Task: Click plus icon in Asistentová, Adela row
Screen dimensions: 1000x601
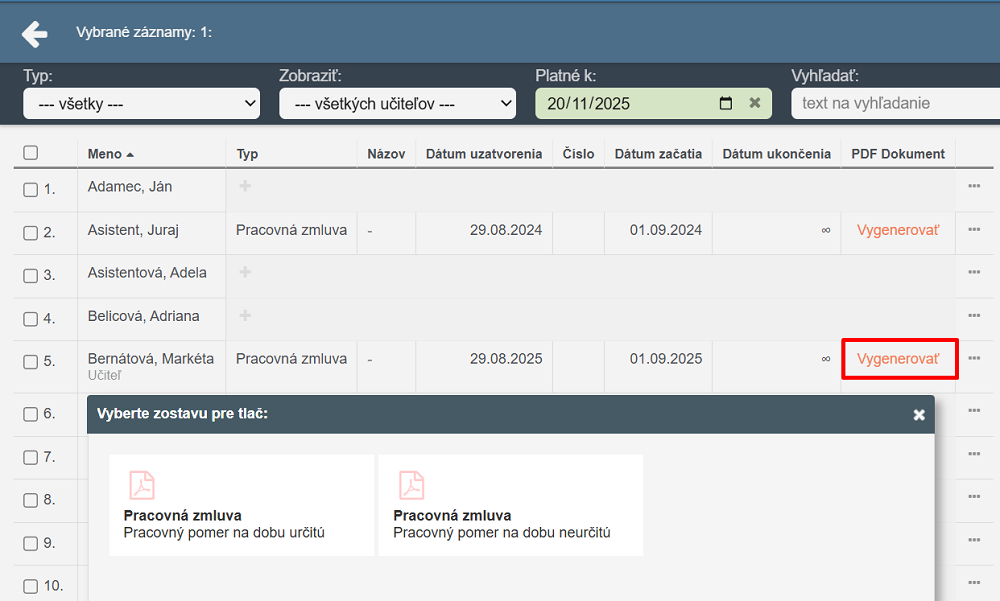Action: click(245, 272)
